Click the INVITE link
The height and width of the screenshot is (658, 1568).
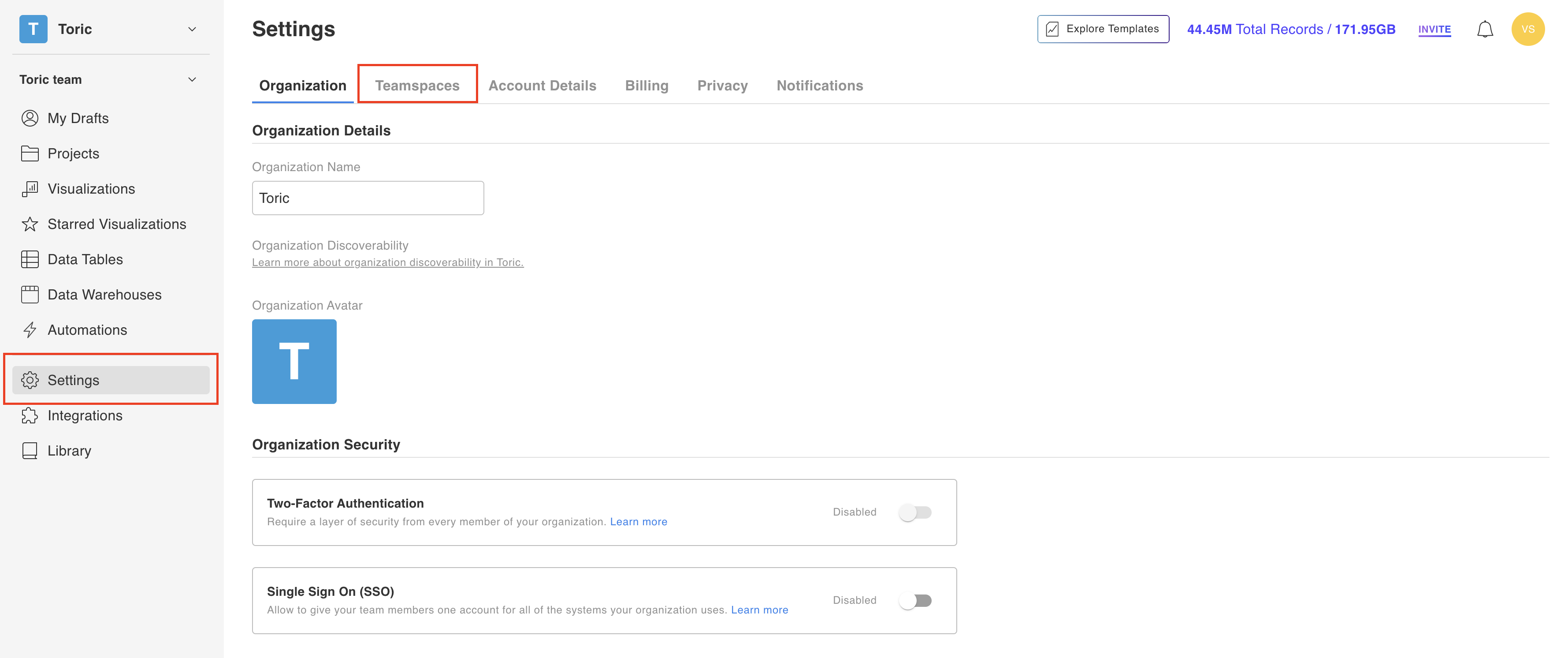(1434, 29)
